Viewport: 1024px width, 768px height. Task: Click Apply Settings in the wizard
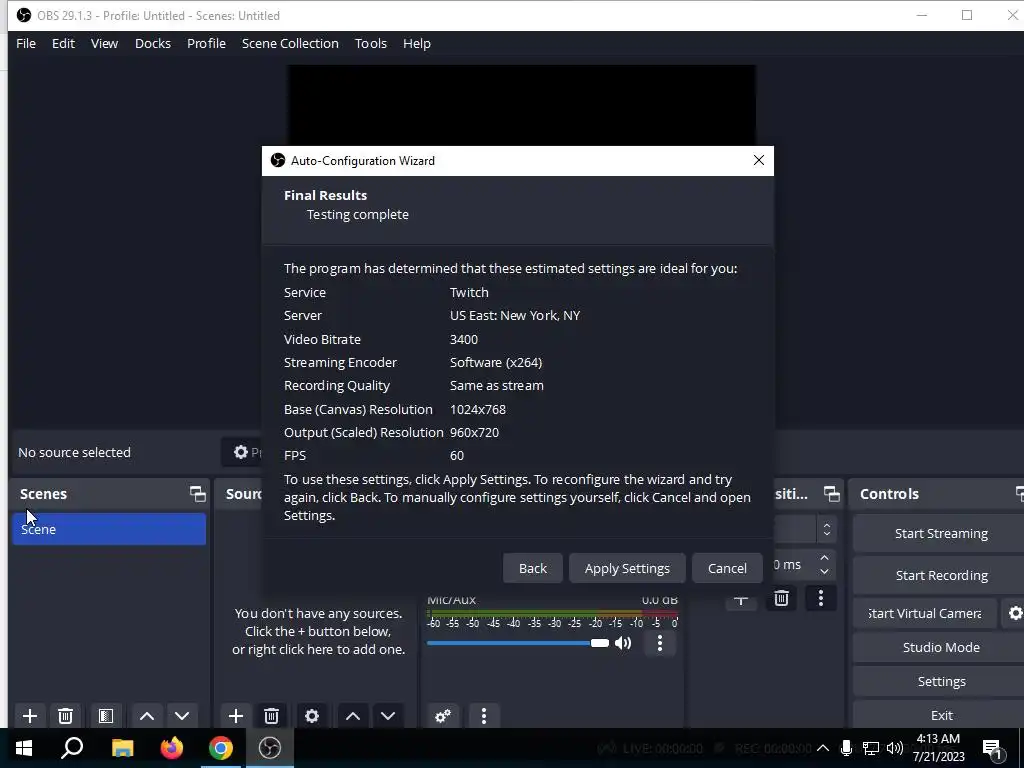click(x=627, y=568)
